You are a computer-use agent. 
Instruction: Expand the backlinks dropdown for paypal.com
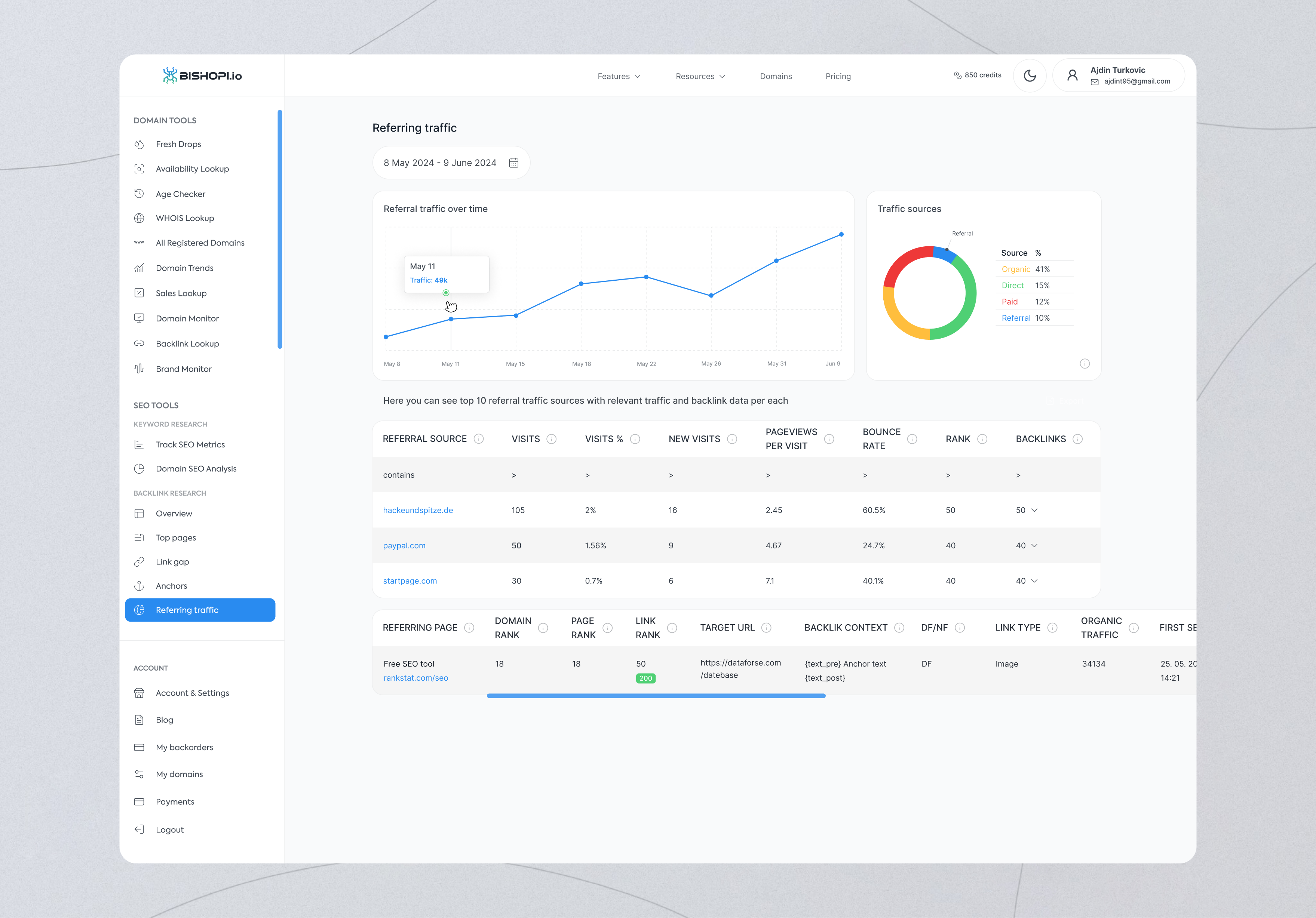(x=1034, y=545)
